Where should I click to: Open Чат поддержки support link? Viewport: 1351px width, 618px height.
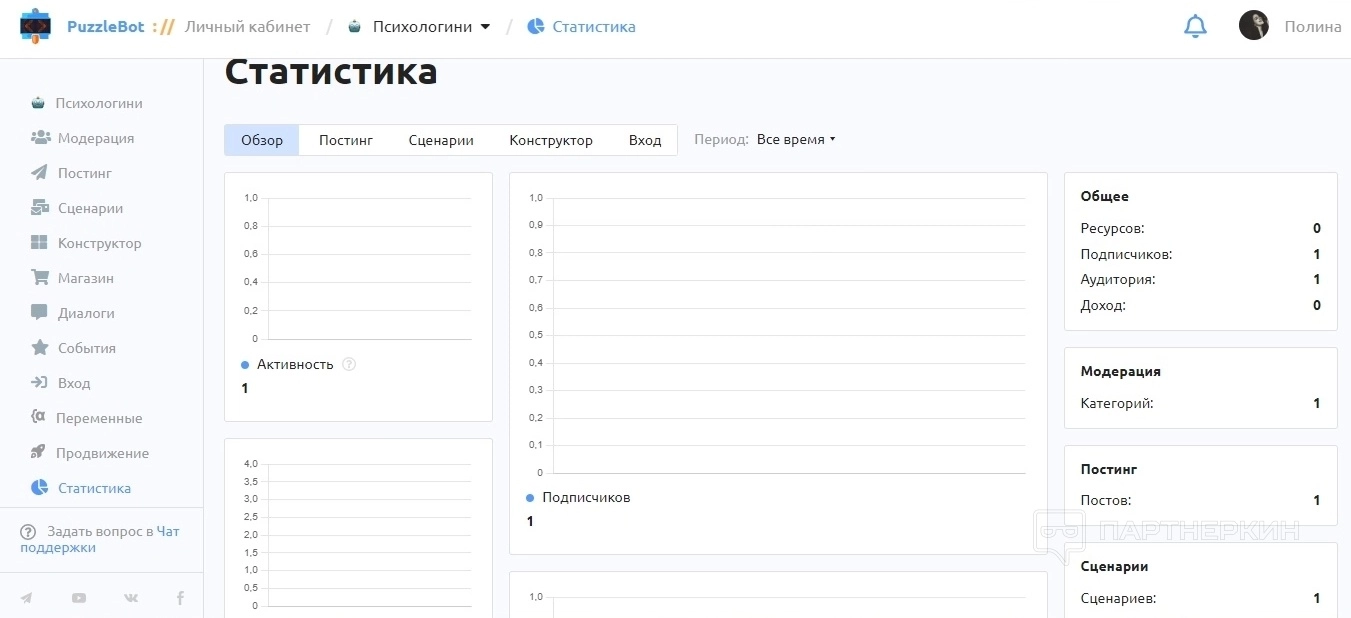[x=167, y=531]
